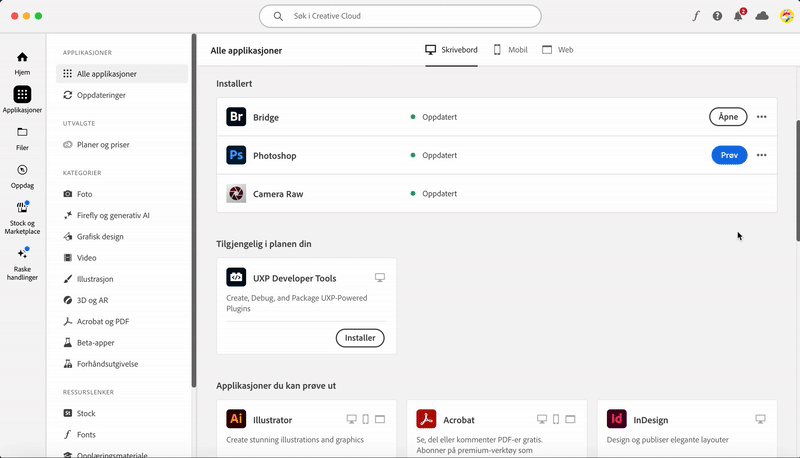Viewport: 800px width, 458px height.
Task: Click the Acrobat card title
Action: pyautogui.click(x=459, y=420)
